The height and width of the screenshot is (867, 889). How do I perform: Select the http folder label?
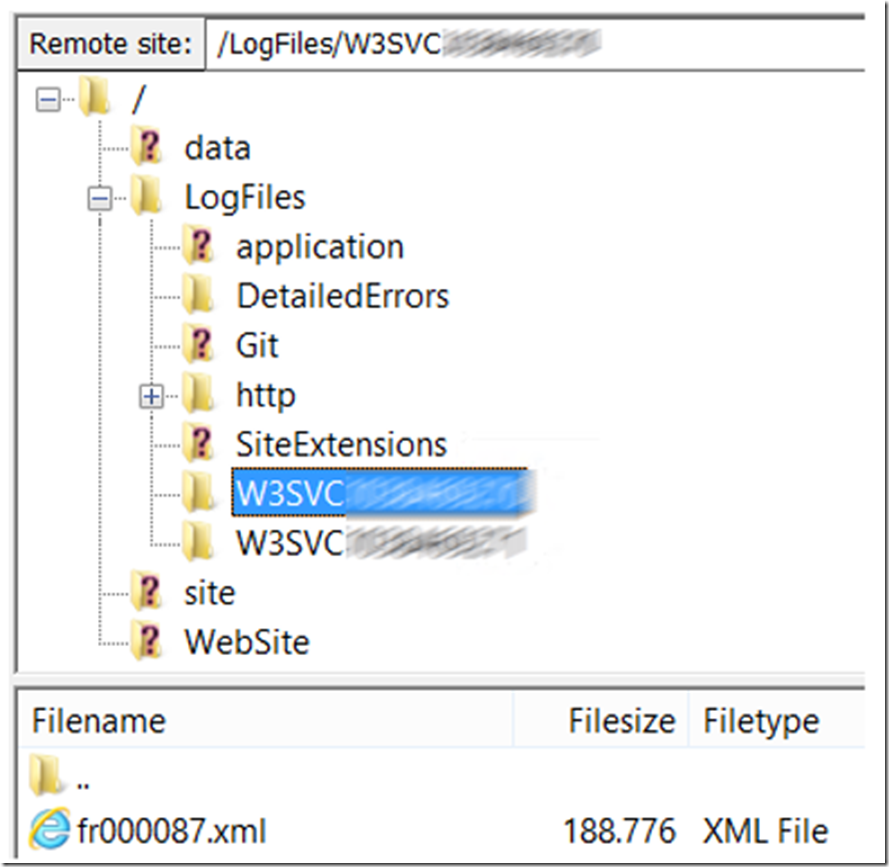(265, 395)
